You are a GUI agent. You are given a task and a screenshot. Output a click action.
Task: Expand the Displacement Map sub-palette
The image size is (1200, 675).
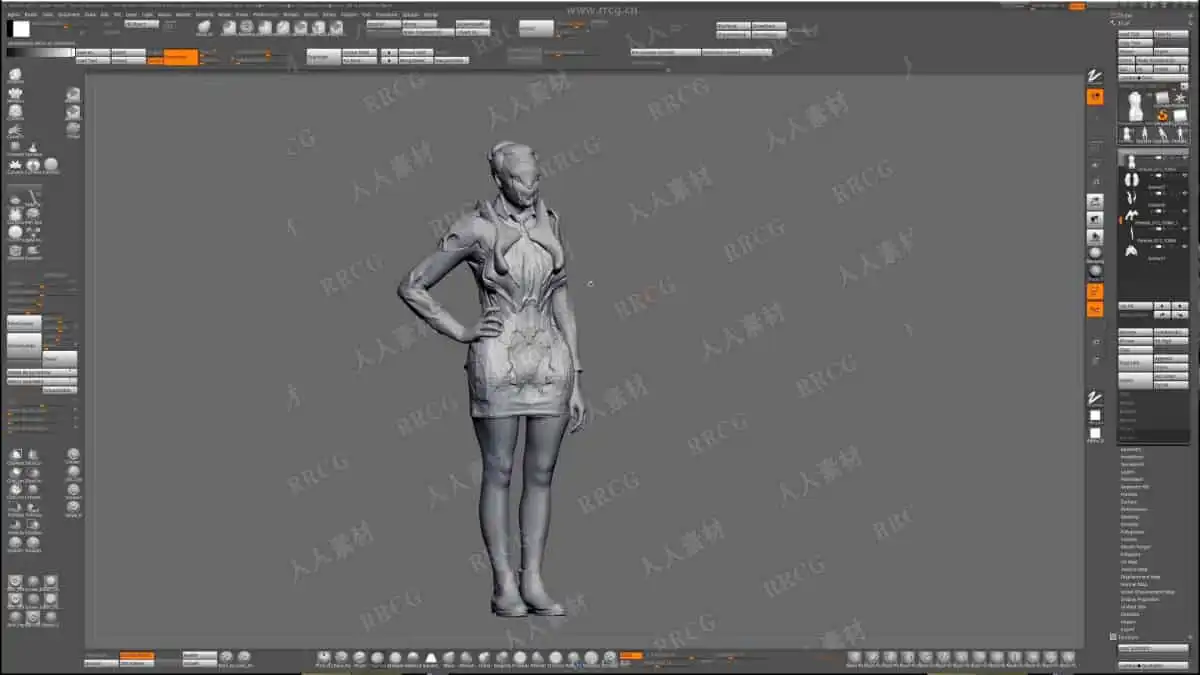pos(1140,577)
